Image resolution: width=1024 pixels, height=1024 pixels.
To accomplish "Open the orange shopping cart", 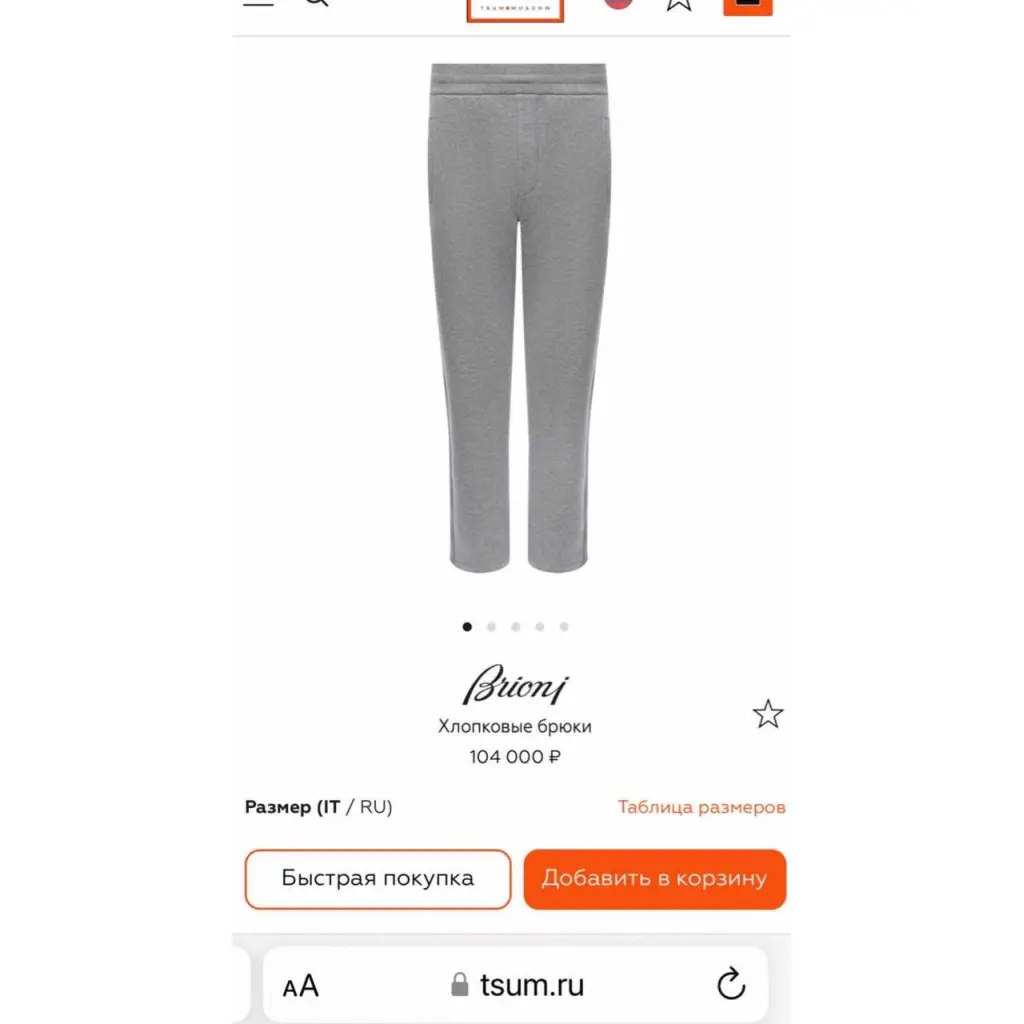I will pyautogui.click(x=748, y=7).
